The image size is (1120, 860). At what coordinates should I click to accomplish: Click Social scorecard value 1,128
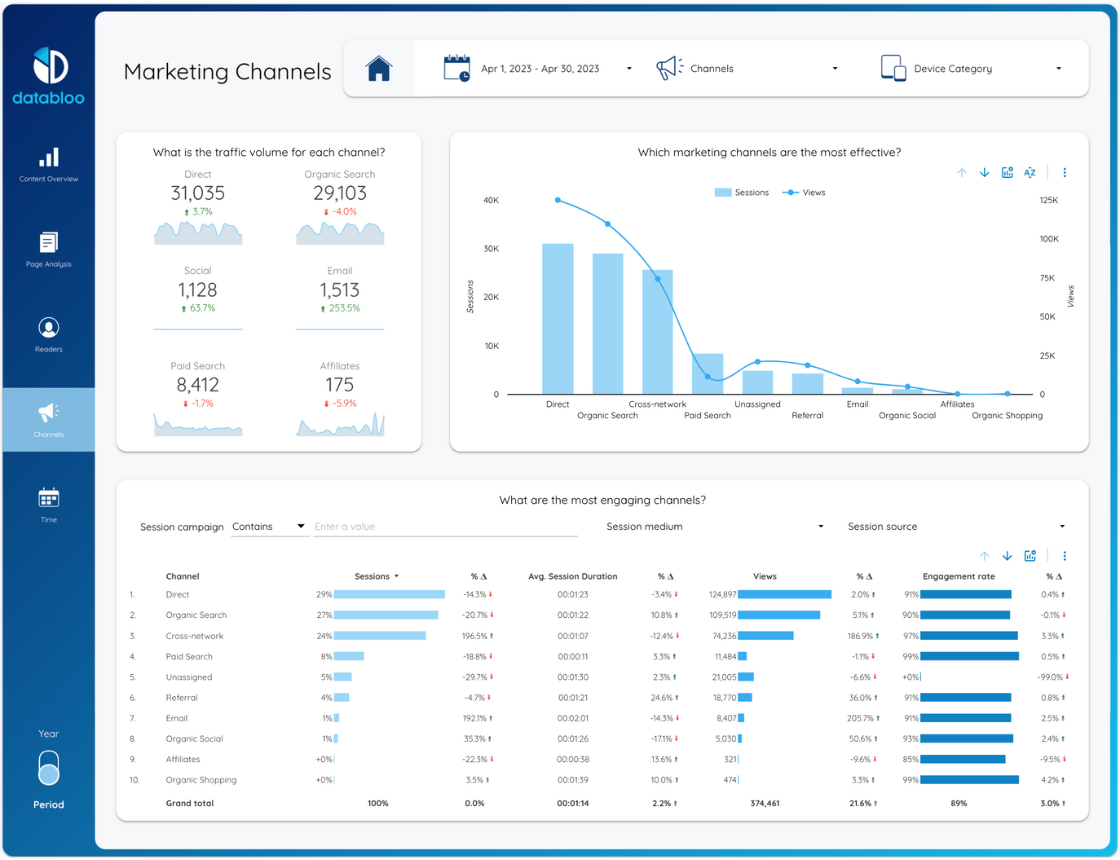point(198,290)
